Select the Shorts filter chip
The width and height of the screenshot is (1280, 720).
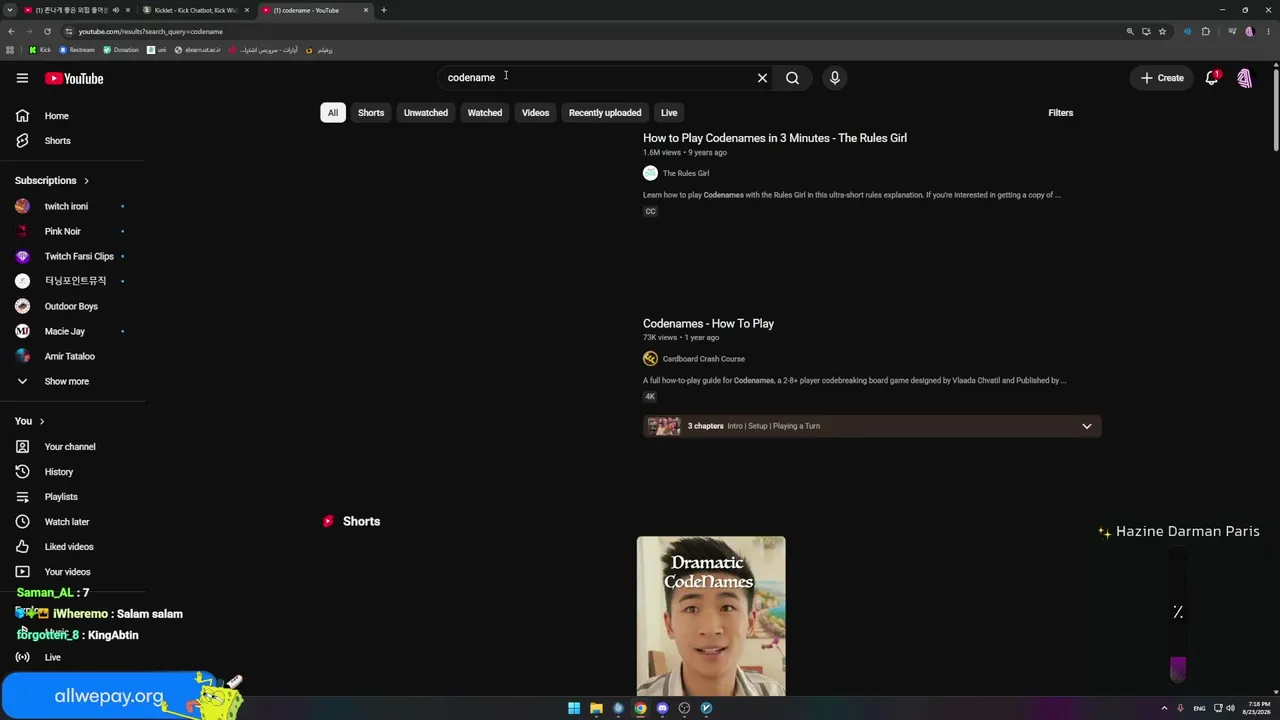(x=371, y=113)
